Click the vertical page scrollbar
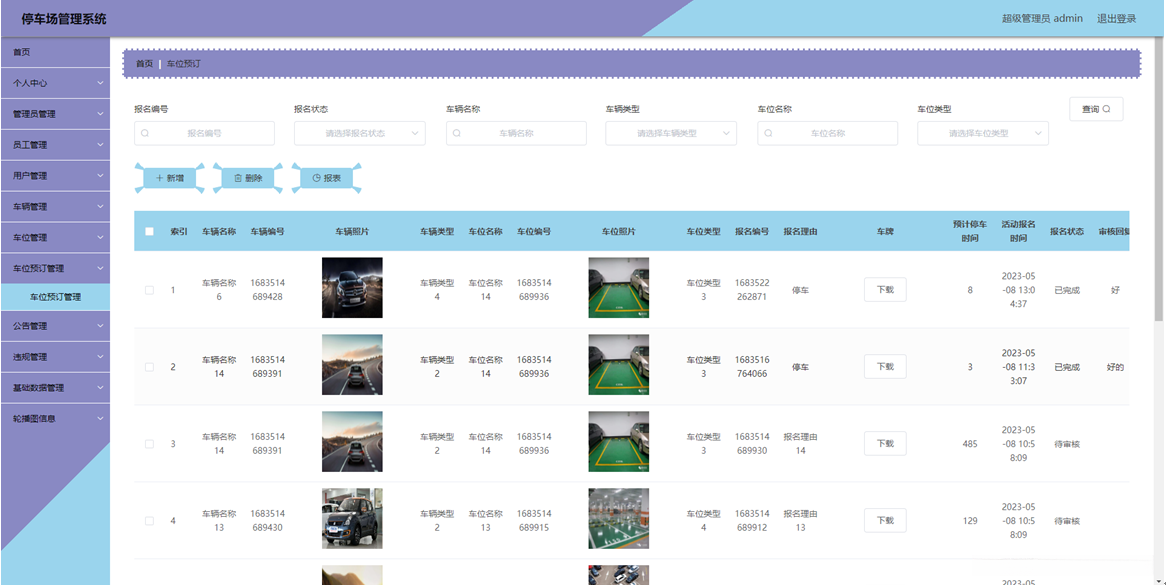Viewport: 1166px width, 585px height. [1159, 178]
